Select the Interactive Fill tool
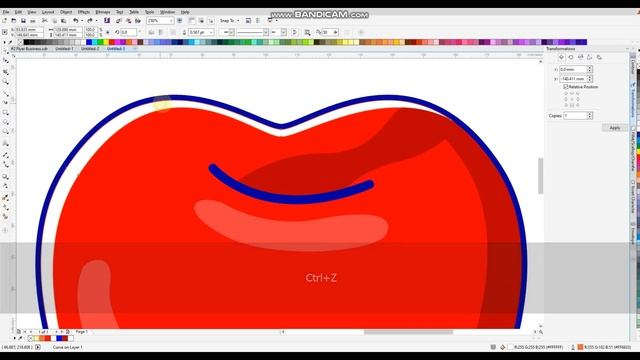Viewport: 640px width, 360px height. click(x=6, y=207)
